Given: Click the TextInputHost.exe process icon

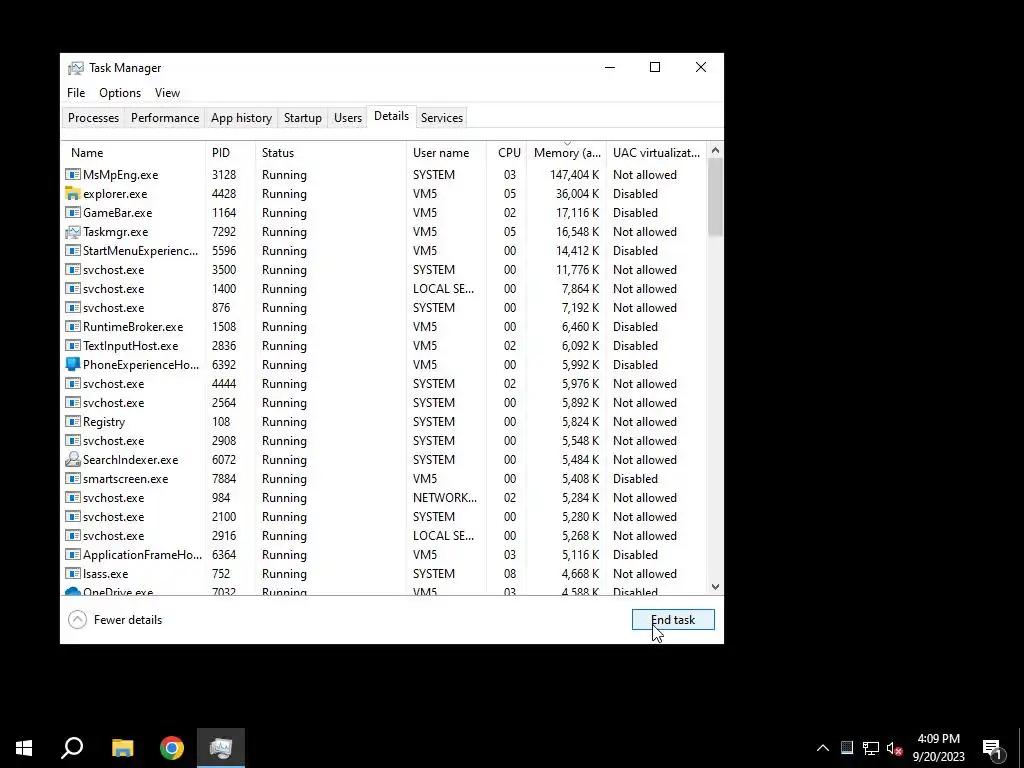Looking at the screenshot, I should [x=72, y=345].
